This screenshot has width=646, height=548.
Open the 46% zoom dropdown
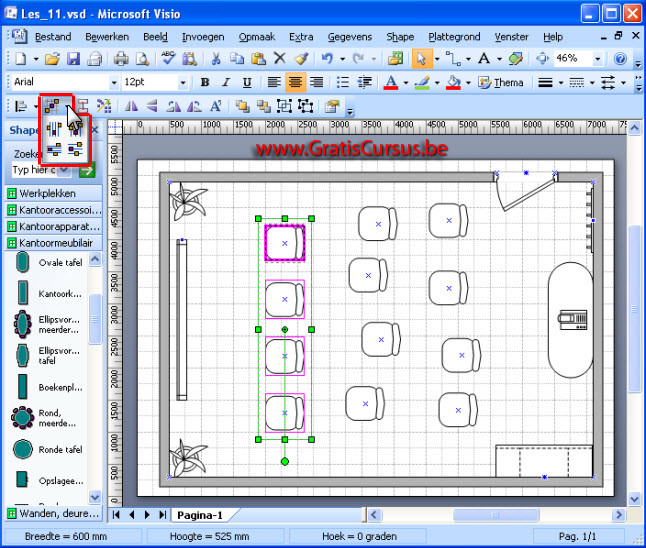597,59
